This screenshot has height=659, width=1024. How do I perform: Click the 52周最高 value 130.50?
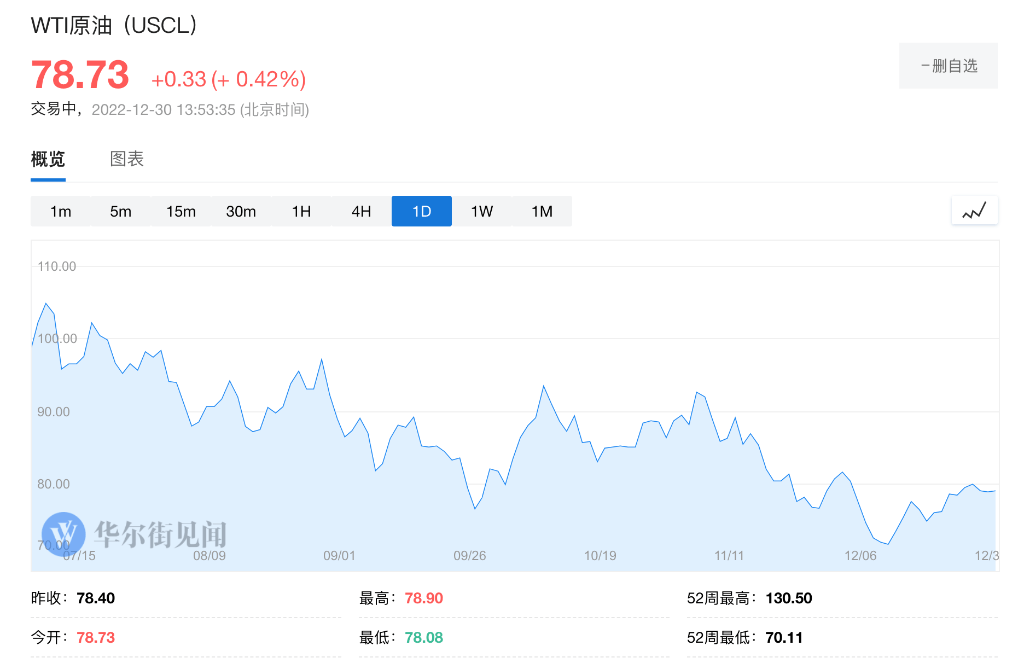788,597
